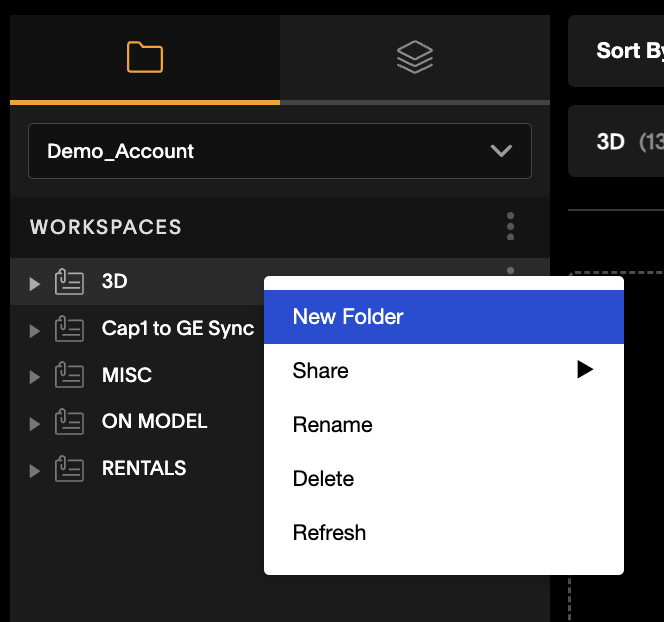The width and height of the screenshot is (664, 622).
Task: Expand the MISC workspace arrow
Action: coord(34,376)
